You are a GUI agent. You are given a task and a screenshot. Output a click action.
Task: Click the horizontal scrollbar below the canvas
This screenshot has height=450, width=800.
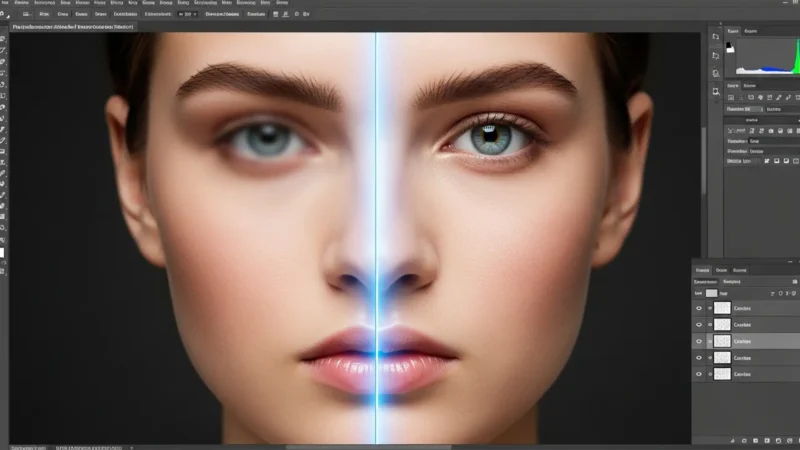click(x=368, y=447)
